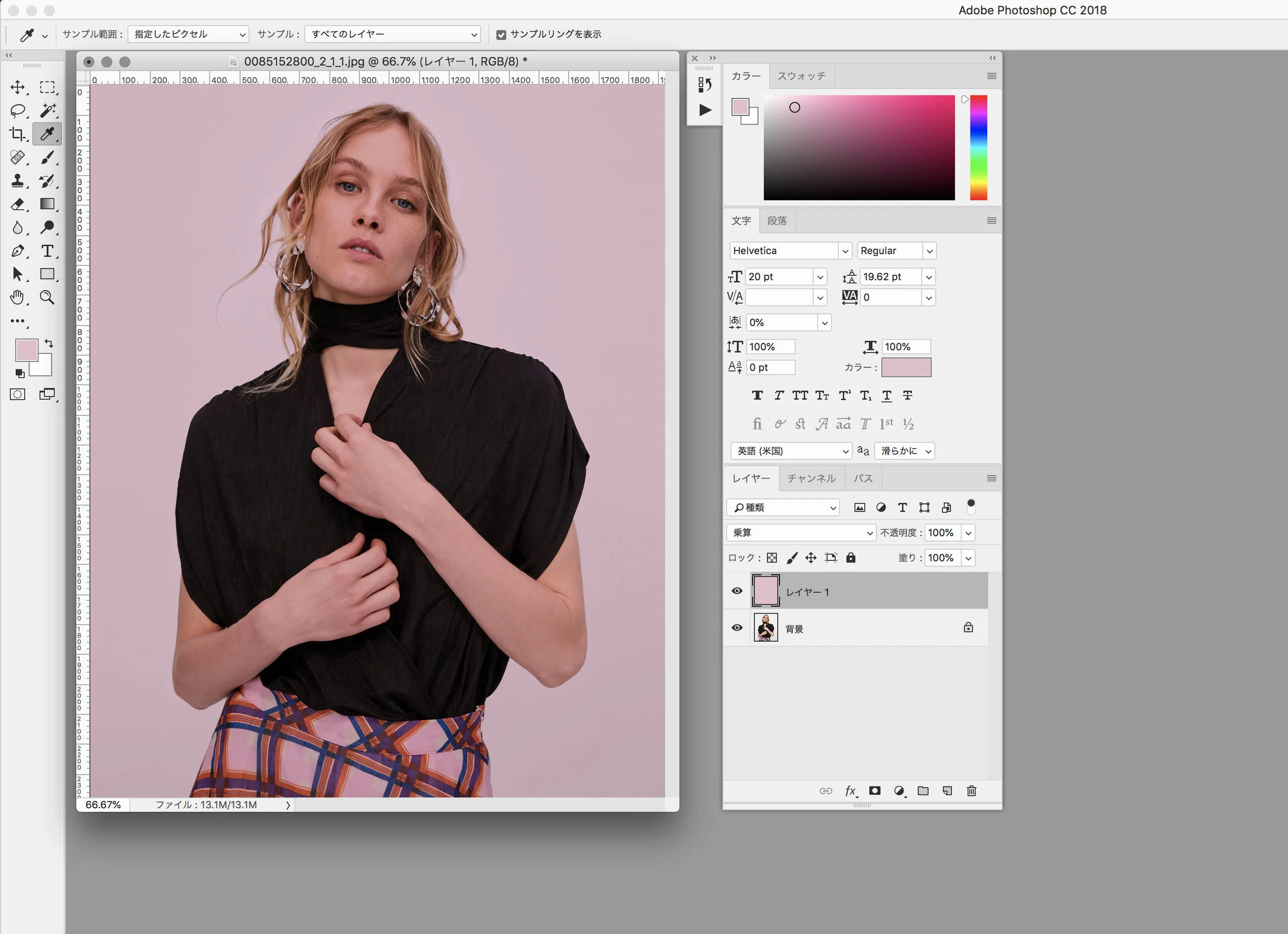Viewport: 1288px width, 934px height.
Task: Select the History Brush tool
Action: tap(47, 180)
